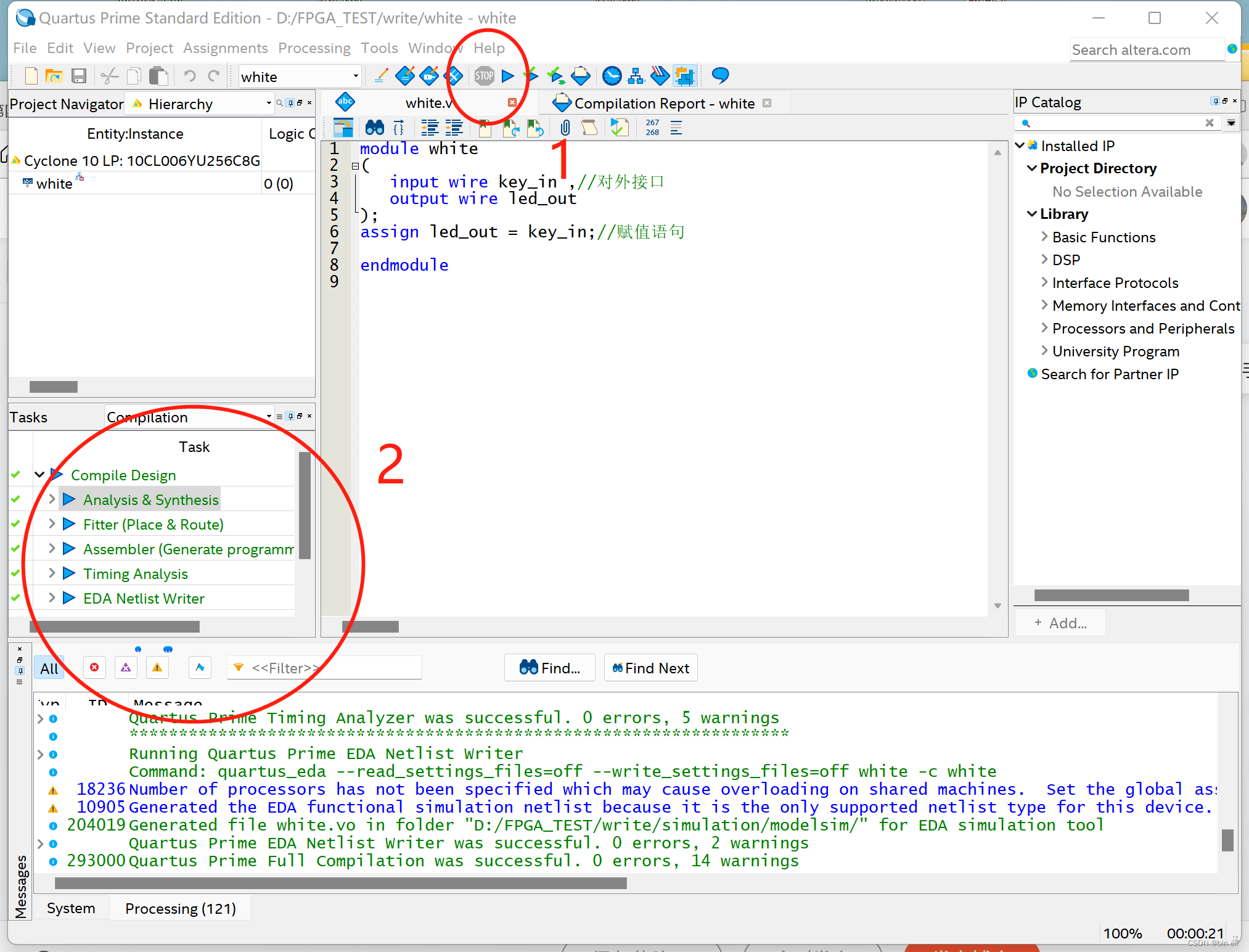Click the Start Compilation play icon
Image resolution: width=1249 pixels, height=952 pixels.
508,76
